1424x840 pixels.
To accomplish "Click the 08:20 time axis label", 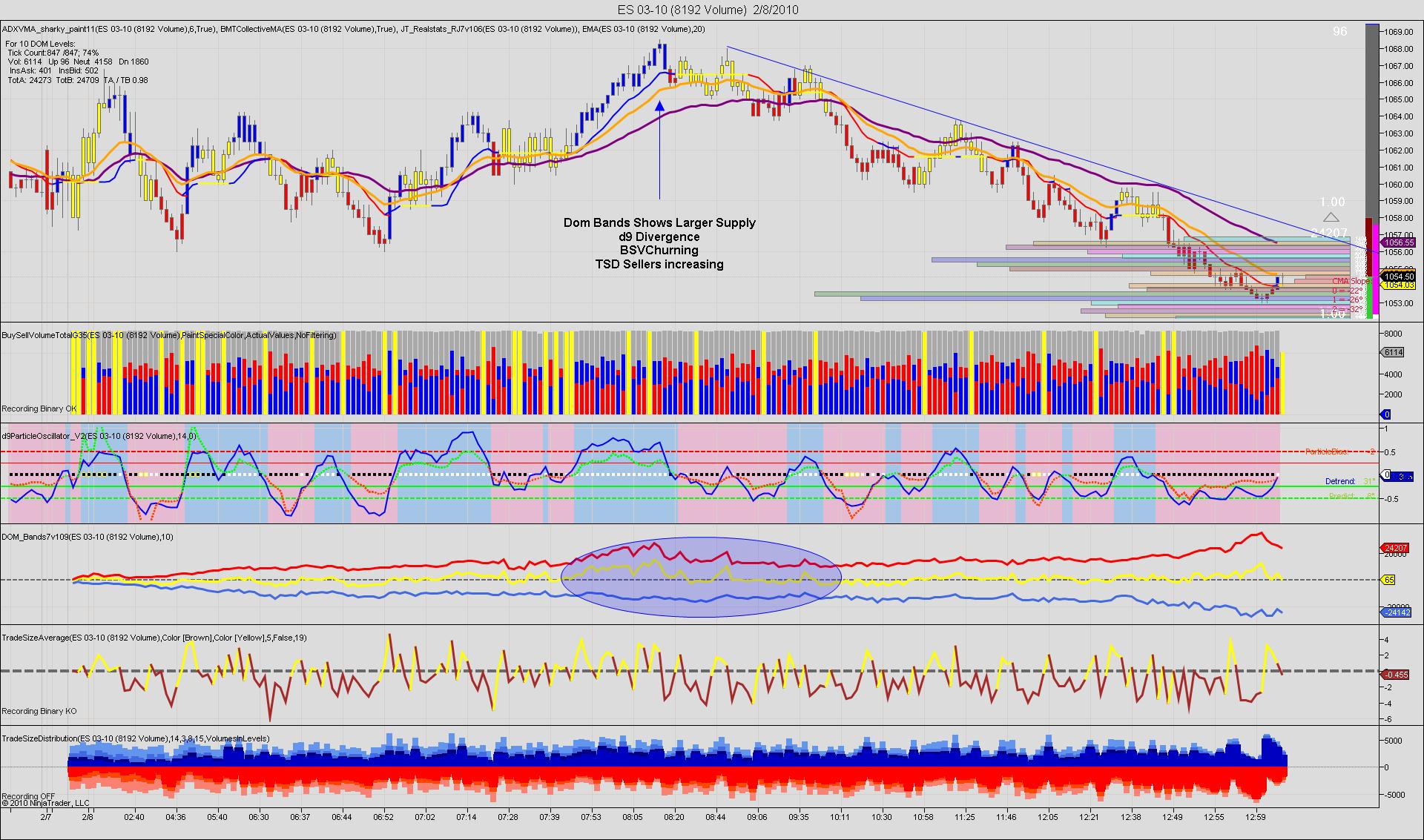I will coord(674,817).
